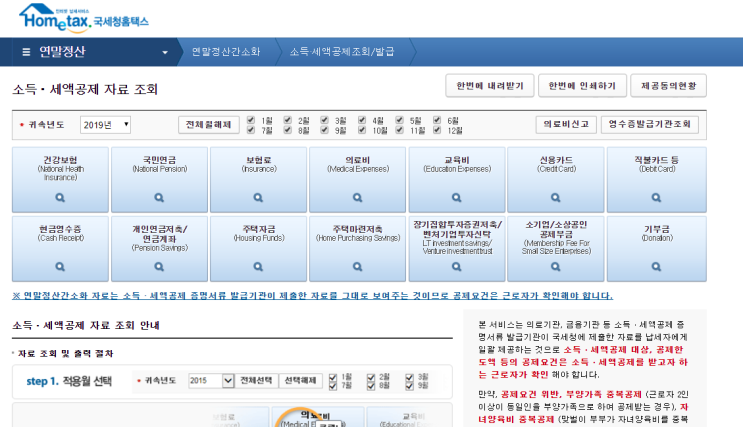Open the 기부금 (Donation) tile
This screenshot has width=743, height=427.
[657, 249]
